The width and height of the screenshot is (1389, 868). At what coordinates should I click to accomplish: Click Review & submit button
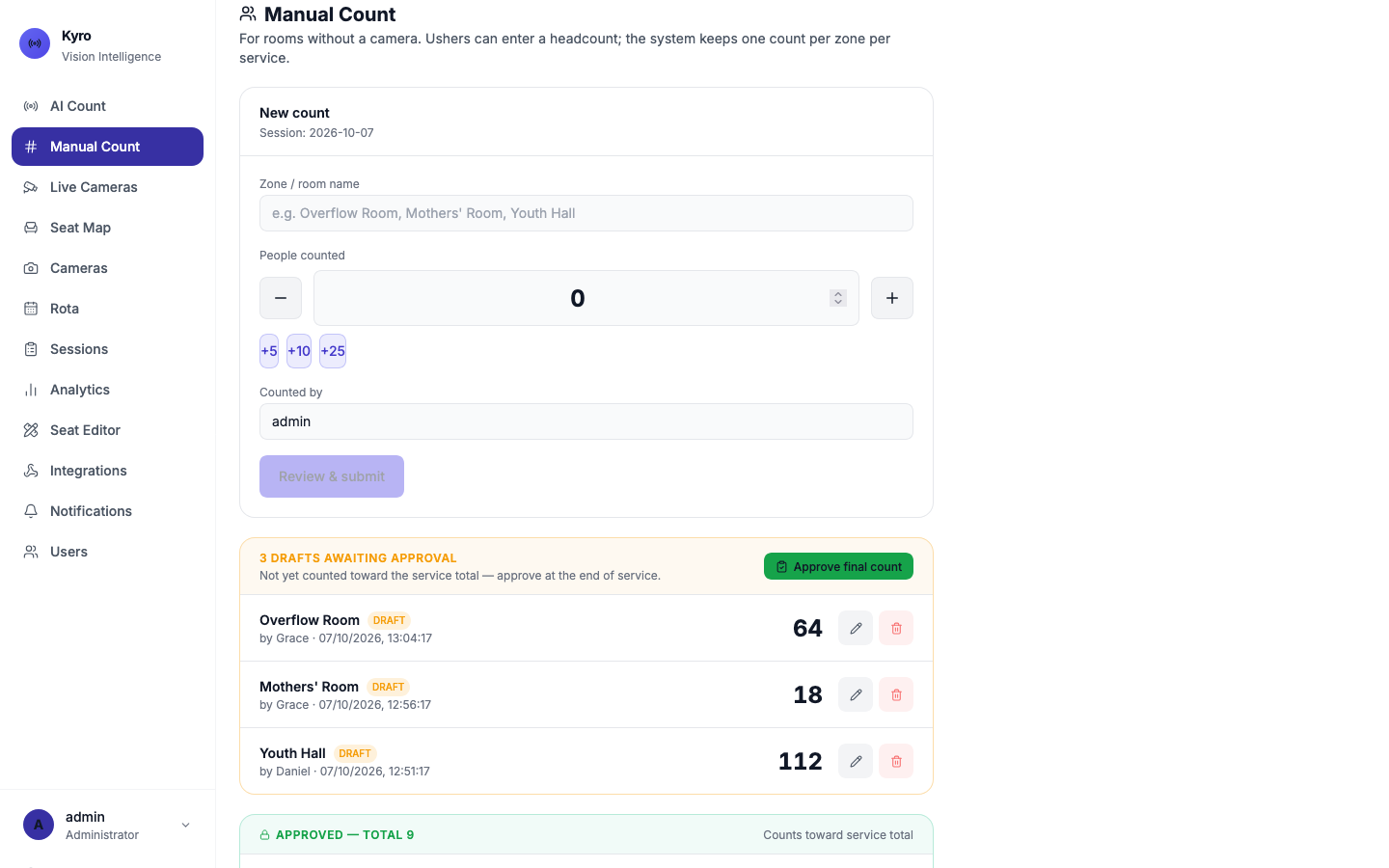coord(332,476)
